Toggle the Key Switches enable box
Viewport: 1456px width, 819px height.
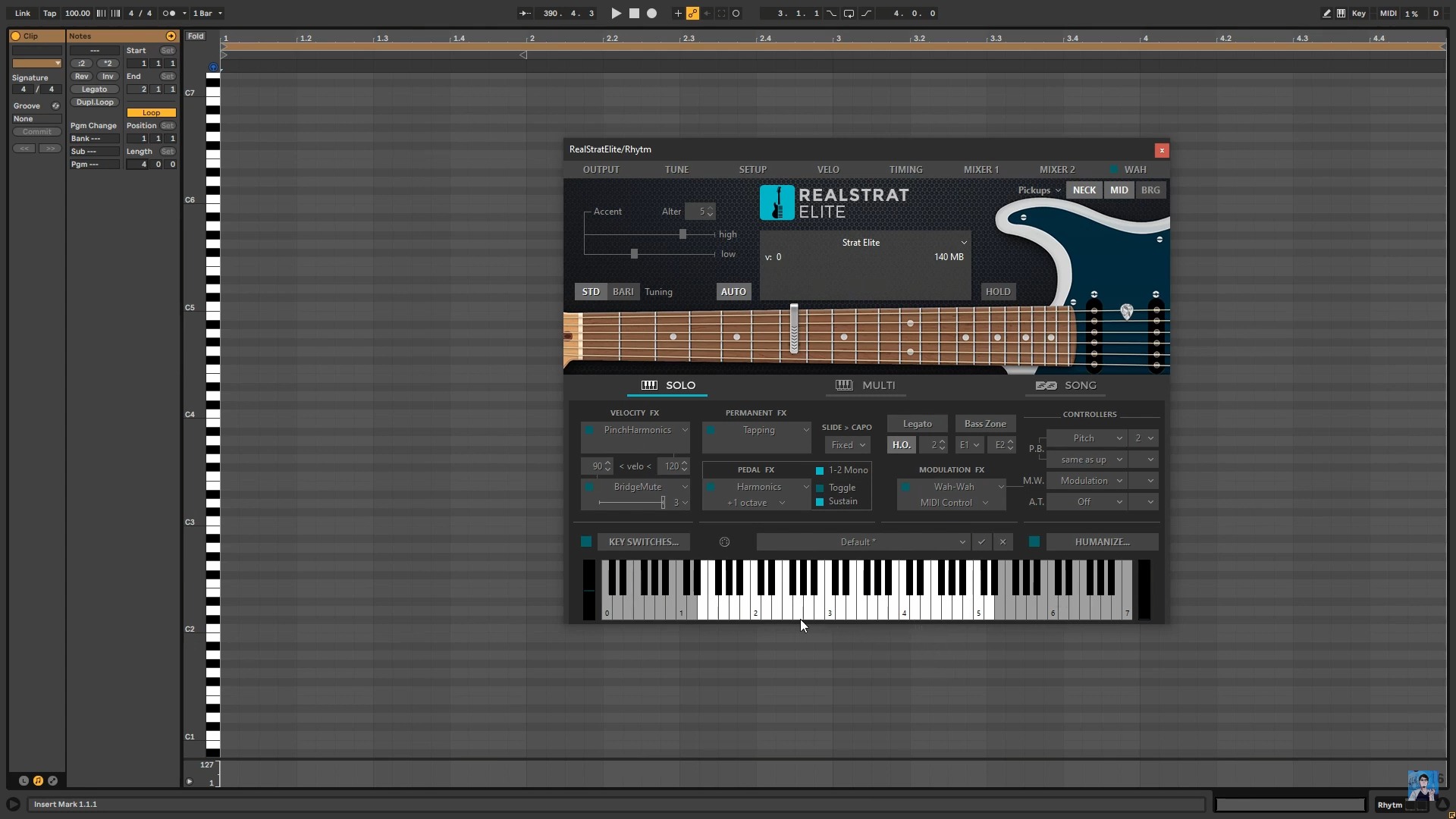pos(586,541)
